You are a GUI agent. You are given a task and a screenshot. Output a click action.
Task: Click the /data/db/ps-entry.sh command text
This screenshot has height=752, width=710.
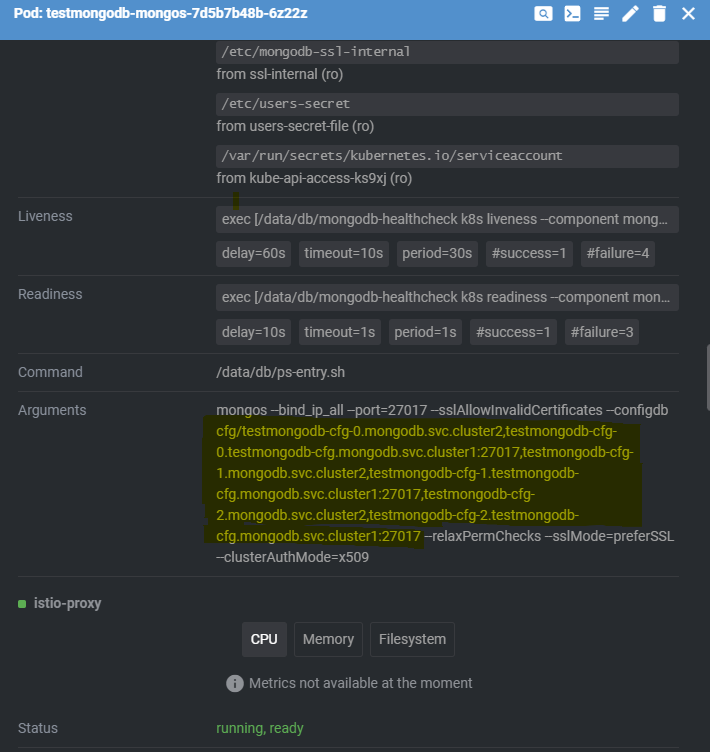281,372
